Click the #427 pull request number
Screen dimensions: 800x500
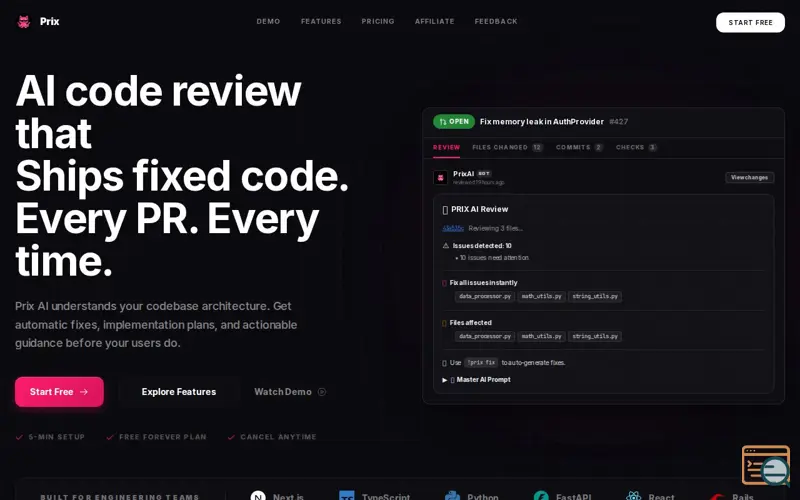pos(618,121)
